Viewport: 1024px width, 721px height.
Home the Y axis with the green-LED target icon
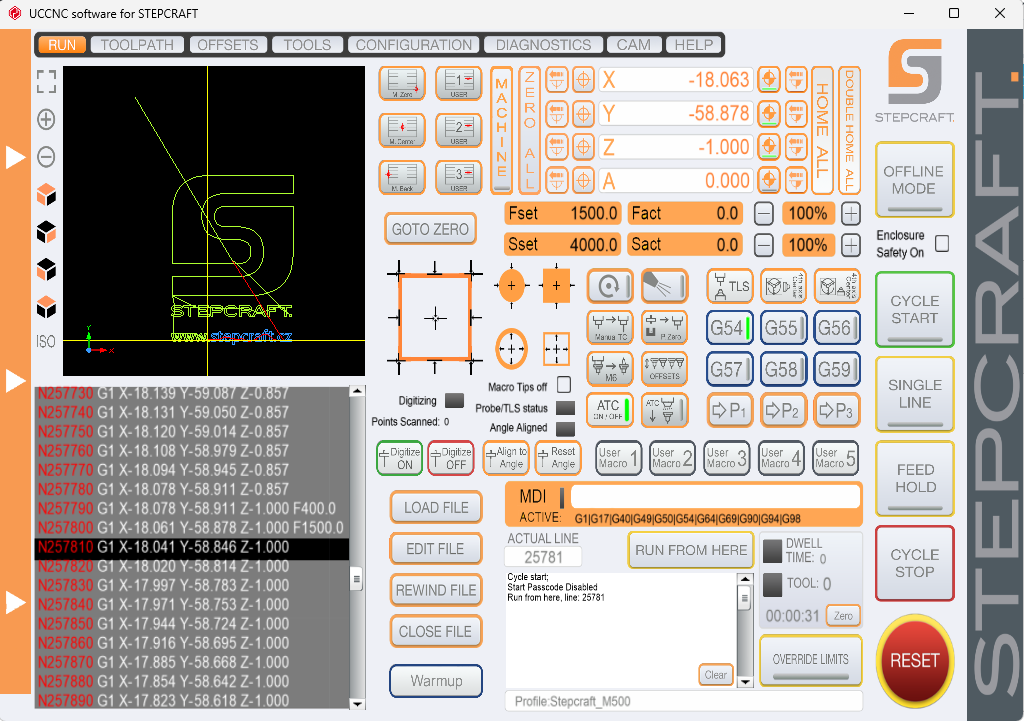pos(769,114)
